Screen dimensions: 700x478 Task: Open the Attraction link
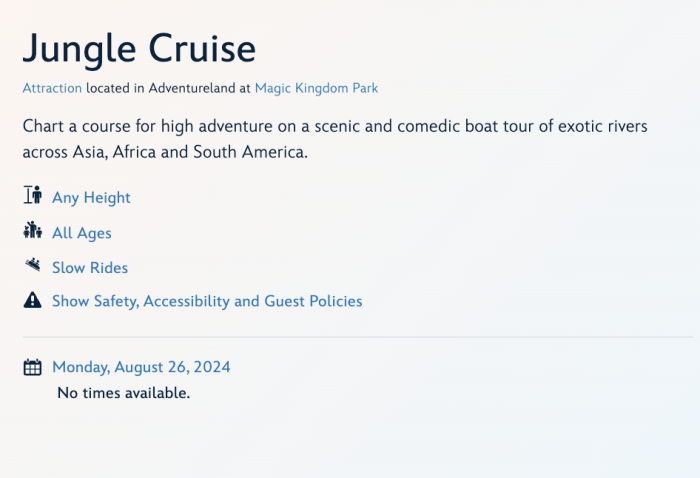[x=52, y=88]
